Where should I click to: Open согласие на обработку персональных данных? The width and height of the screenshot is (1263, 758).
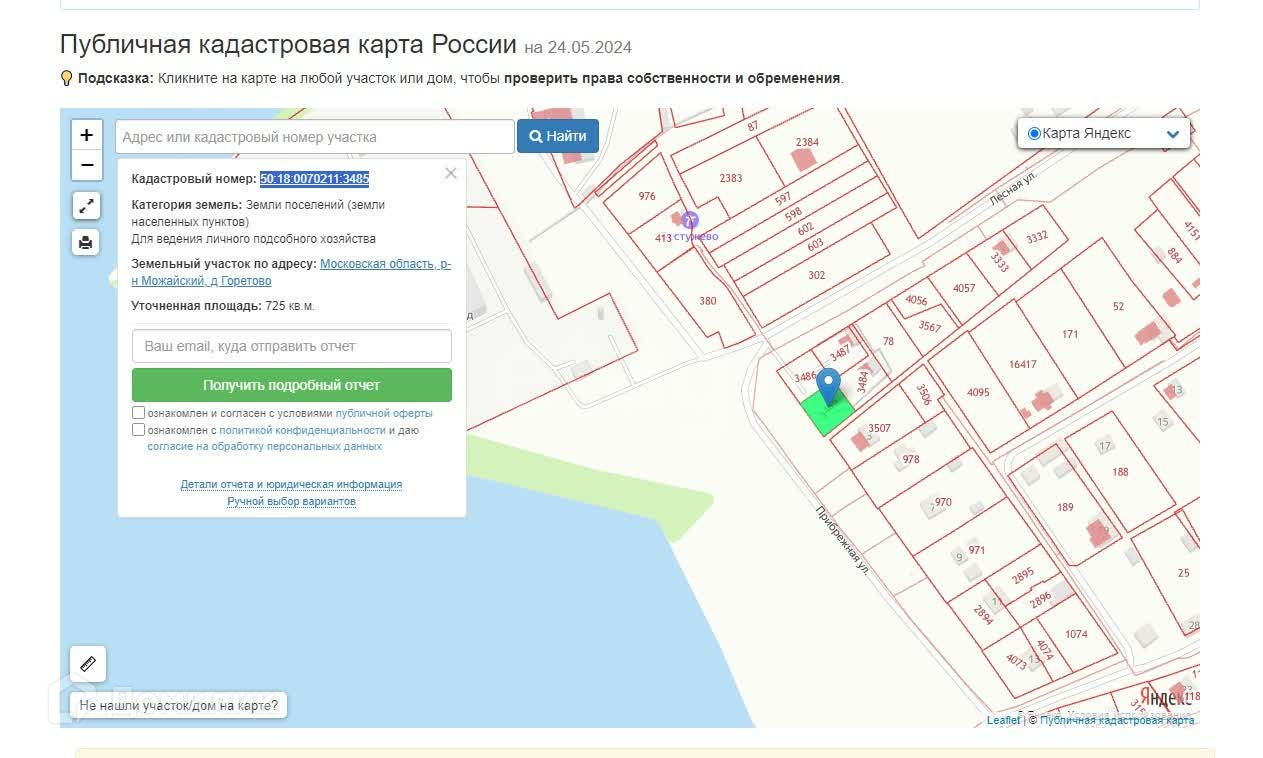coord(265,446)
